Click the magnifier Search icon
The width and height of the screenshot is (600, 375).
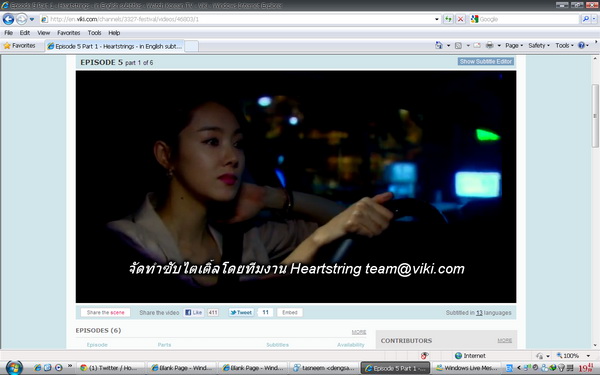click(x=585, y=19)
